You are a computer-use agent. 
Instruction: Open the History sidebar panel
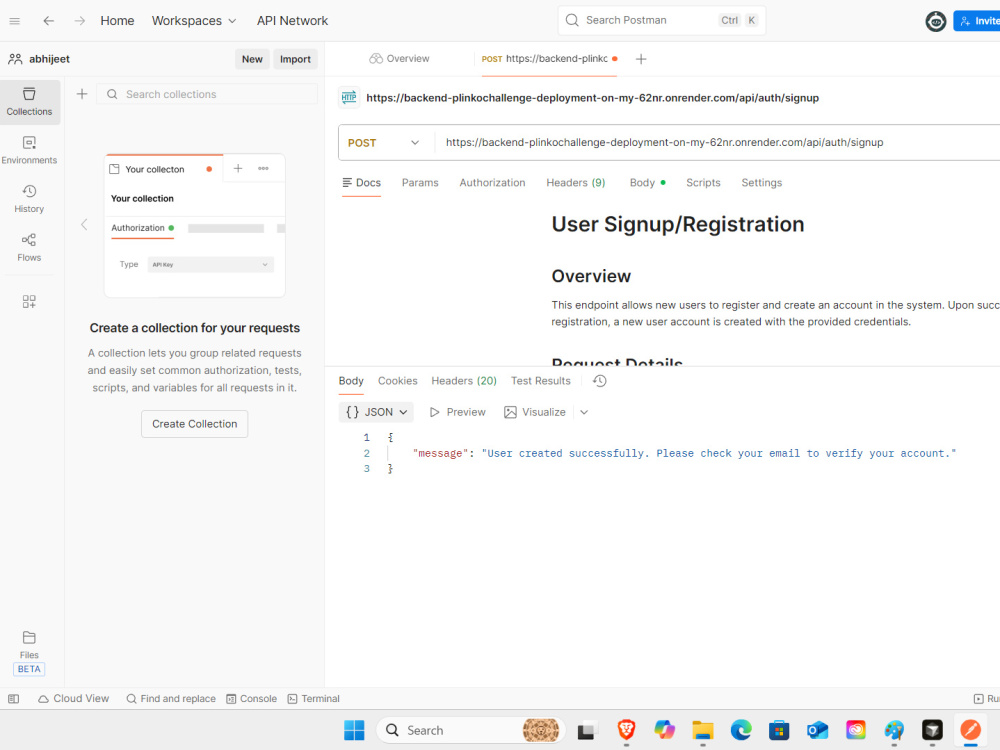tap(29, 199)
